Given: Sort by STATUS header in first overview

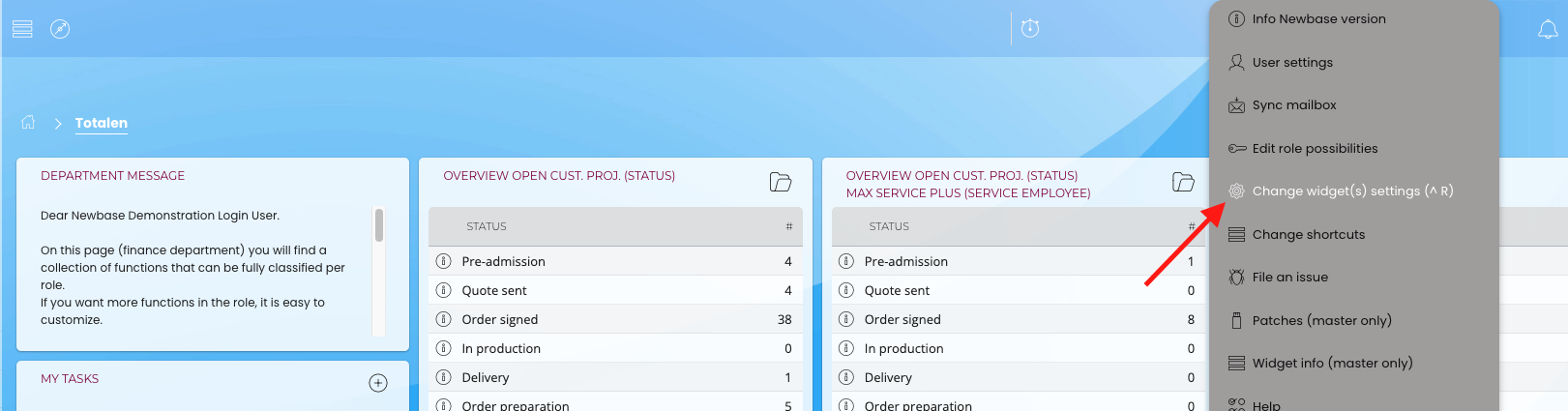Looking at the screenshot, I should pos(487,226).
